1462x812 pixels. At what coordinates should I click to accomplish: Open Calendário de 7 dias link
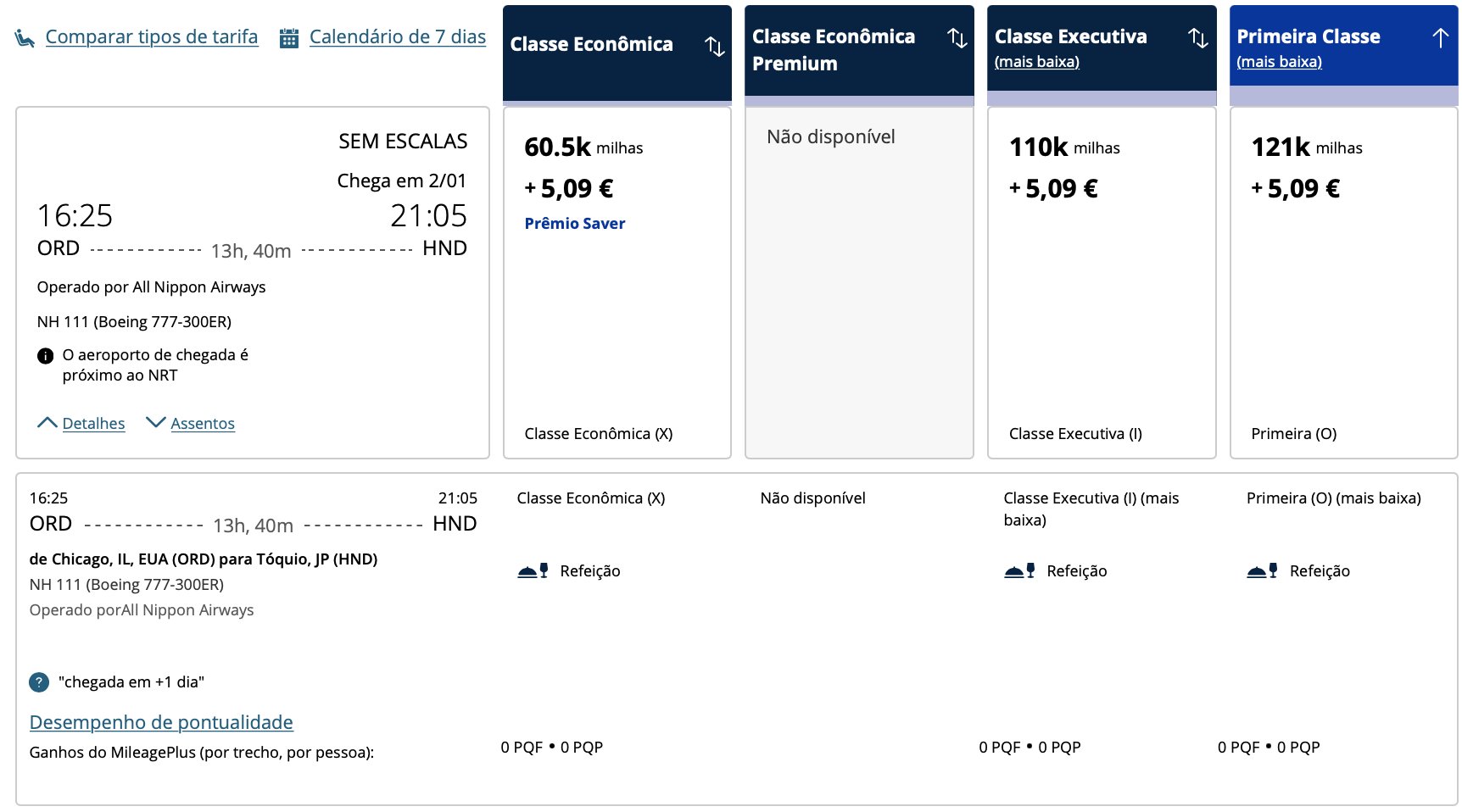(x=398, y=37)
